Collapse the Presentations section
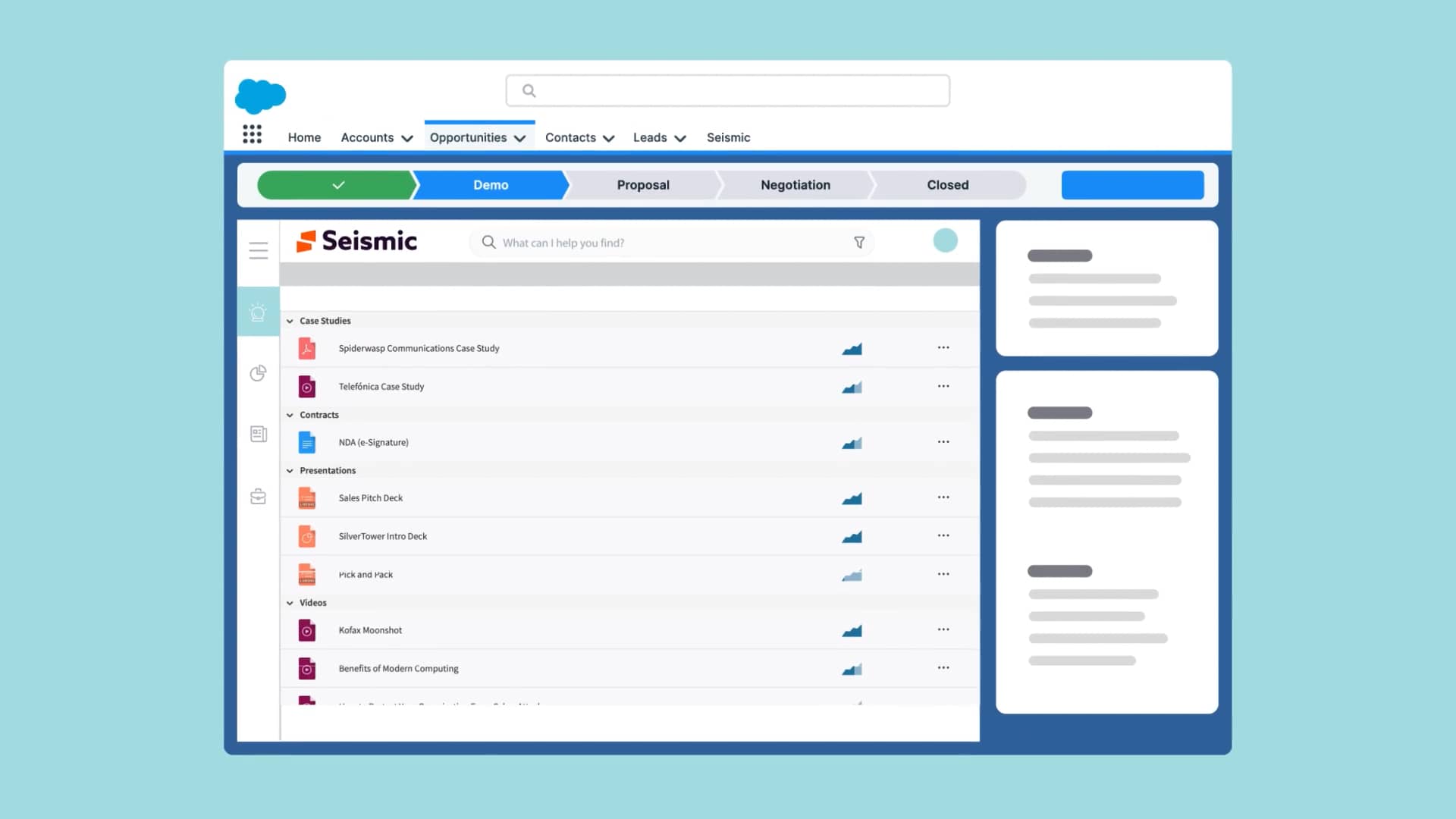 pos(289,470)
